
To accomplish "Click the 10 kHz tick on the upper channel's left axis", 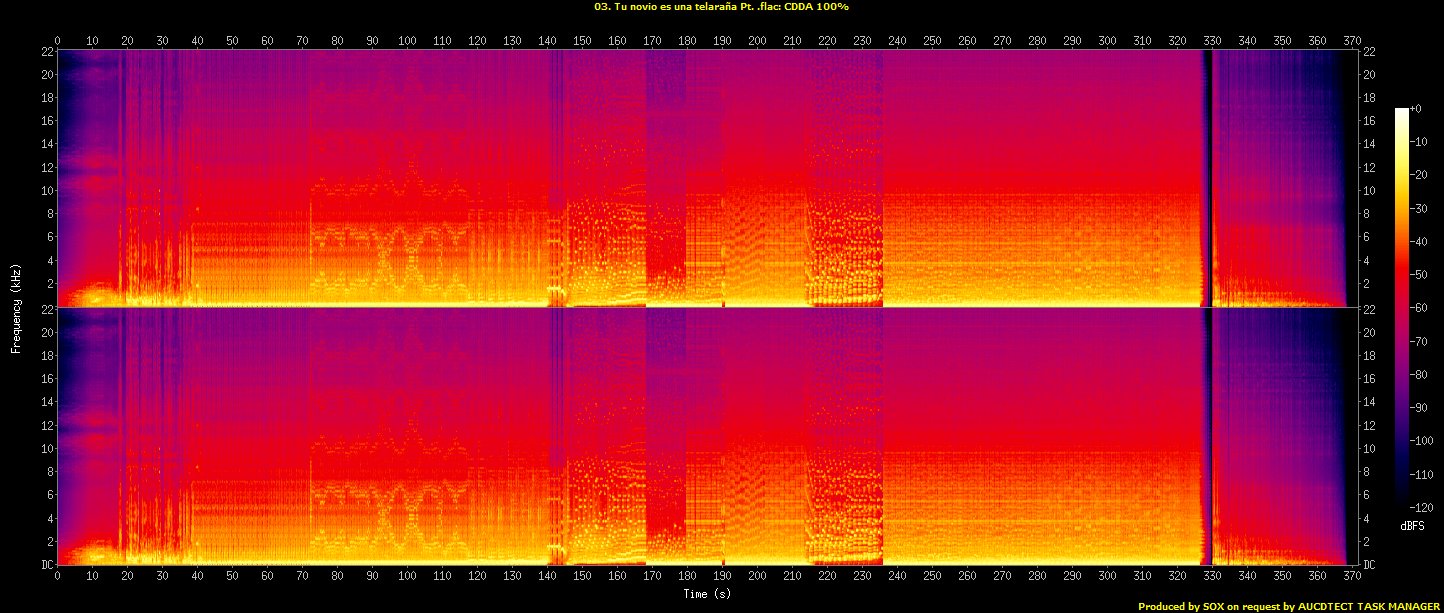I will point(46,190).
